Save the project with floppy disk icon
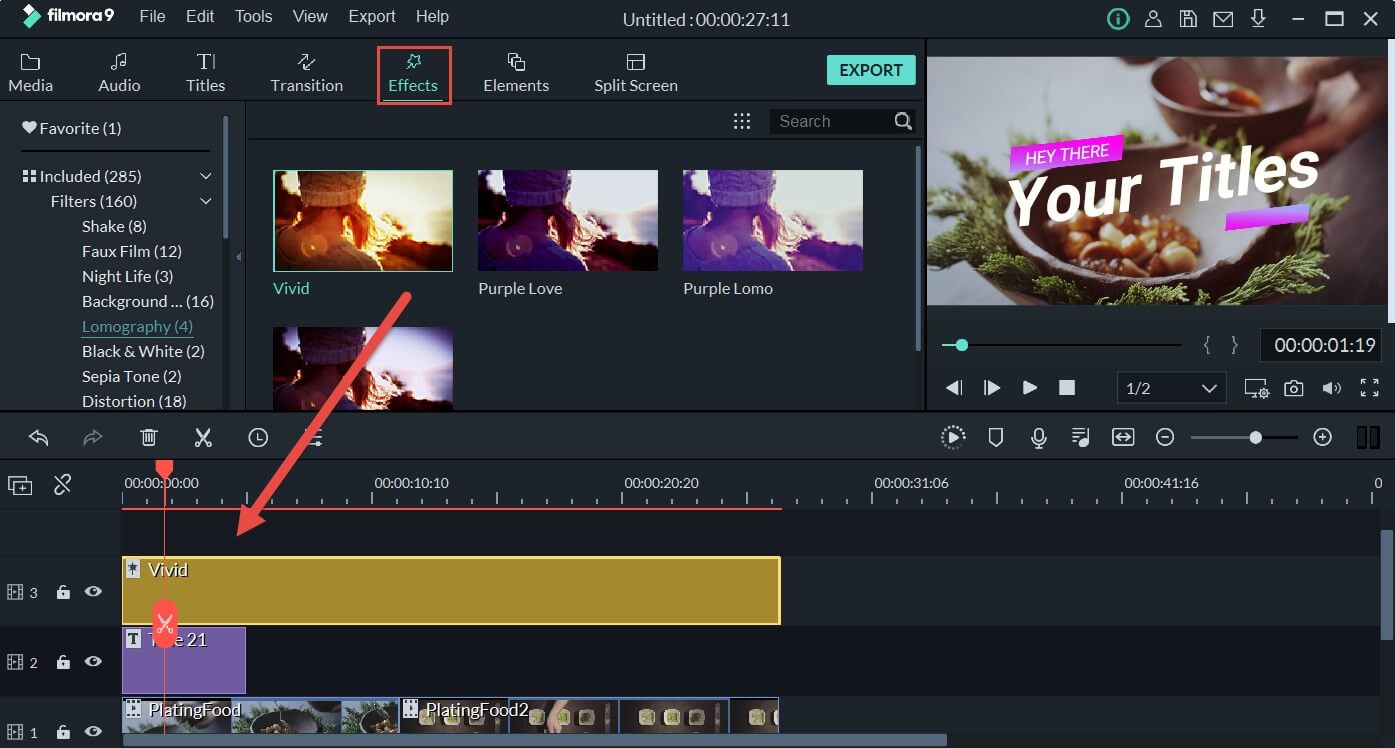The image size is (1395, 748). point(1187,18)
